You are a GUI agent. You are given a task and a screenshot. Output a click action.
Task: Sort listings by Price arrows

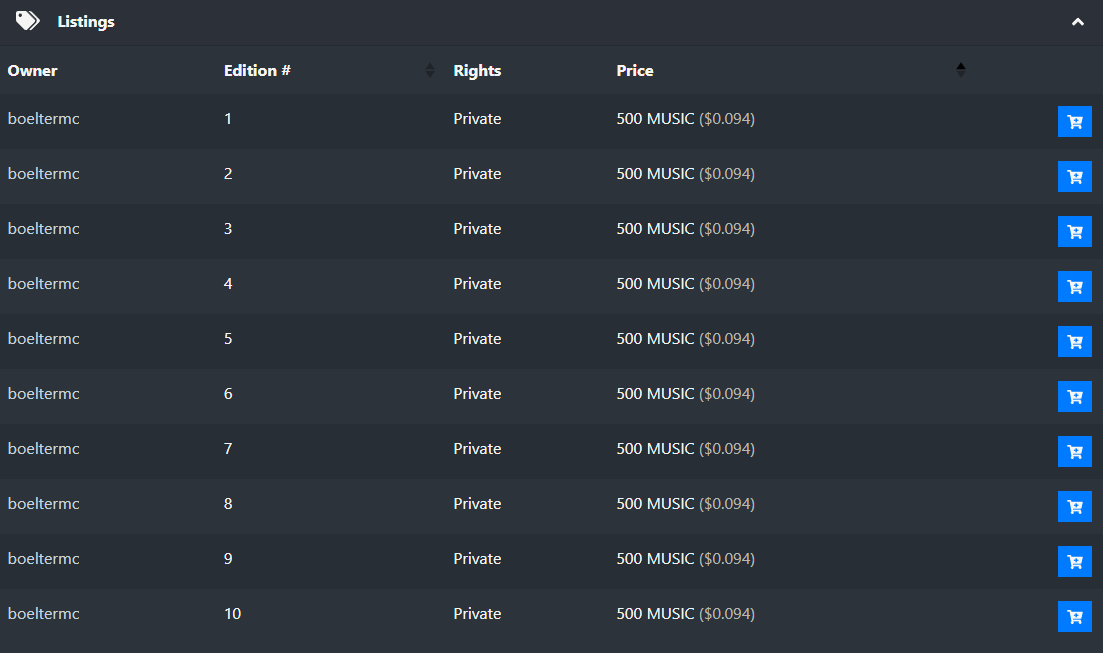pyautogui.click(x=961, y=70)
